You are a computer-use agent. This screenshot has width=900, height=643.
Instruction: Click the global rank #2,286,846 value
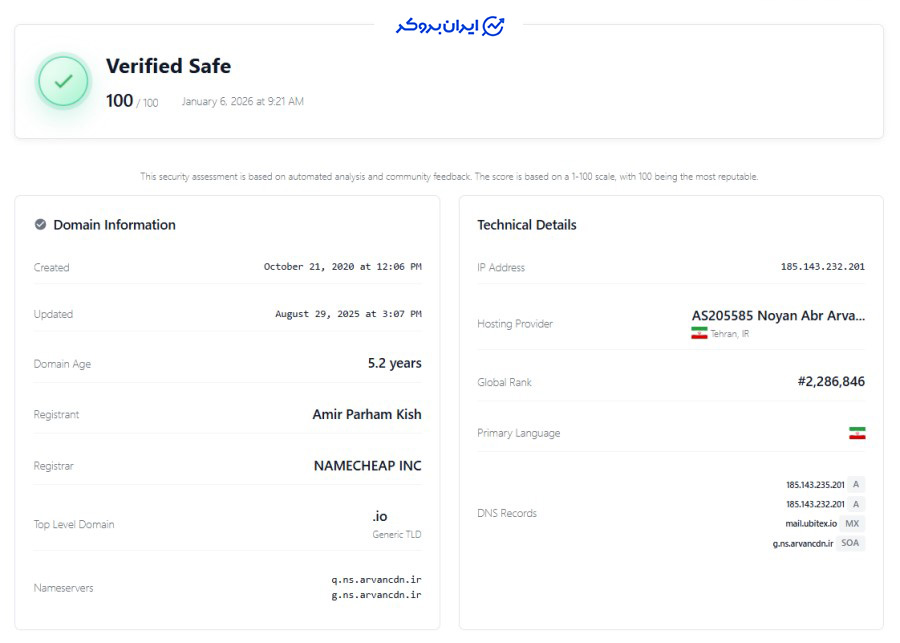point(830,381)
